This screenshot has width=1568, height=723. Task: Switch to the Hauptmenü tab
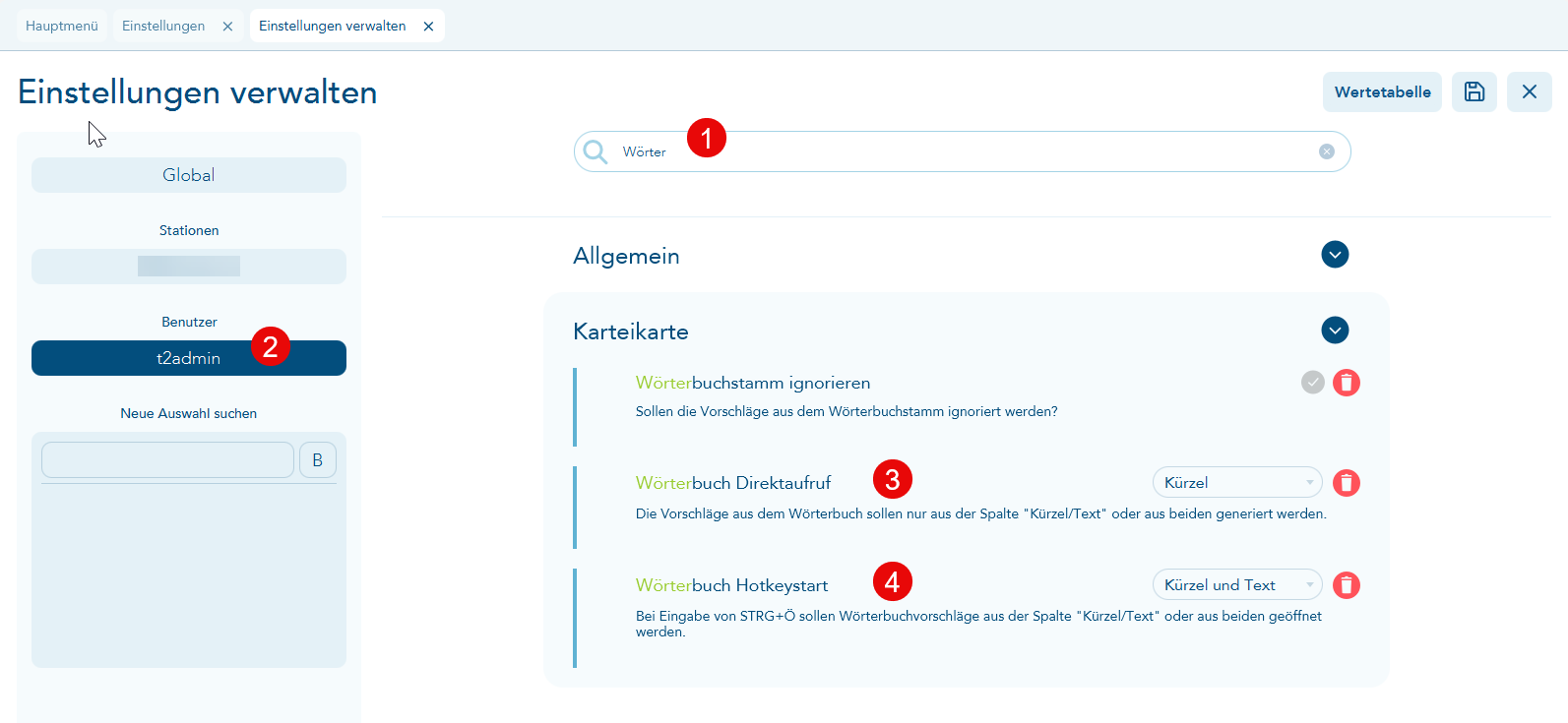pos(62,27)
